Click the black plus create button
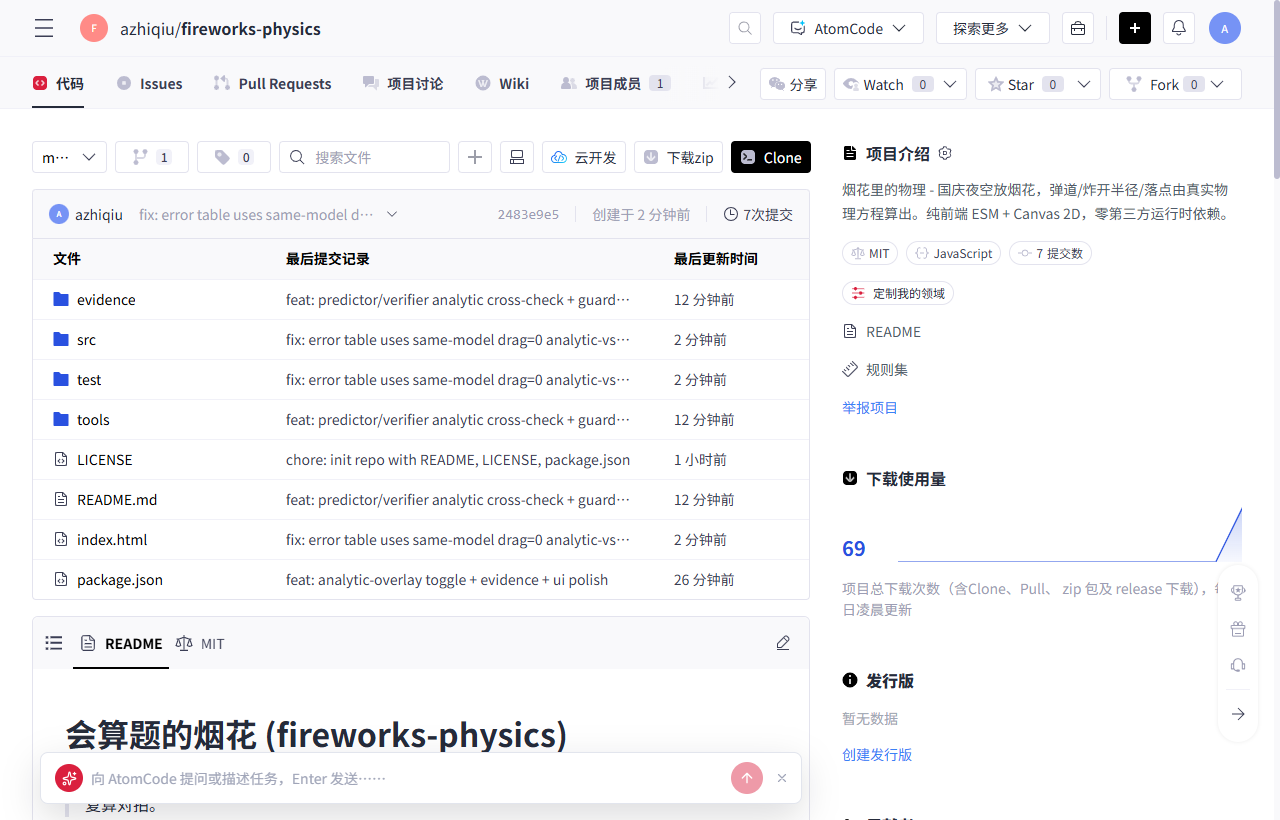Viewport: 1280px width, 820px height. click(x=1135, y=28)
